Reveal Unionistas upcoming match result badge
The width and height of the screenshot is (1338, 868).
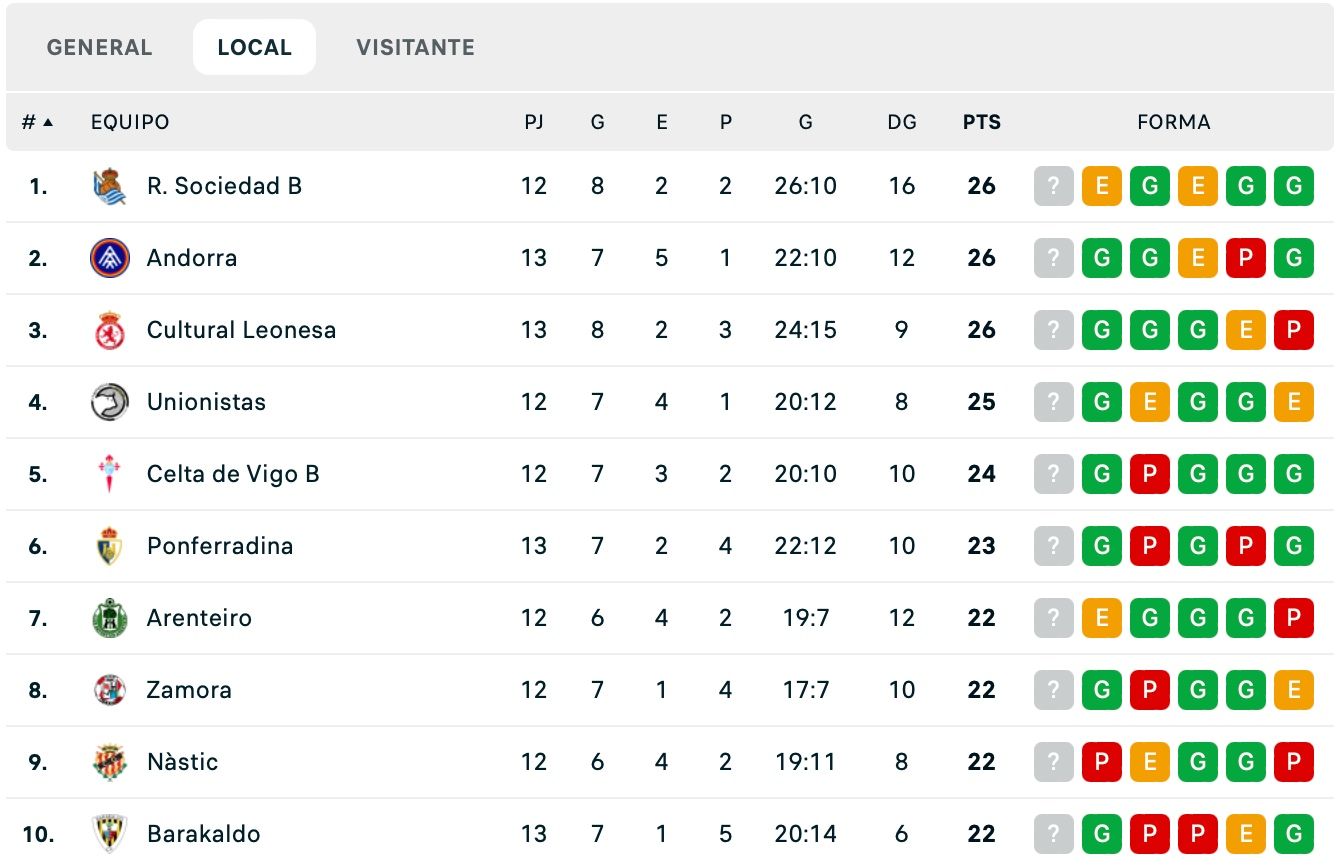coord(1053,402)
